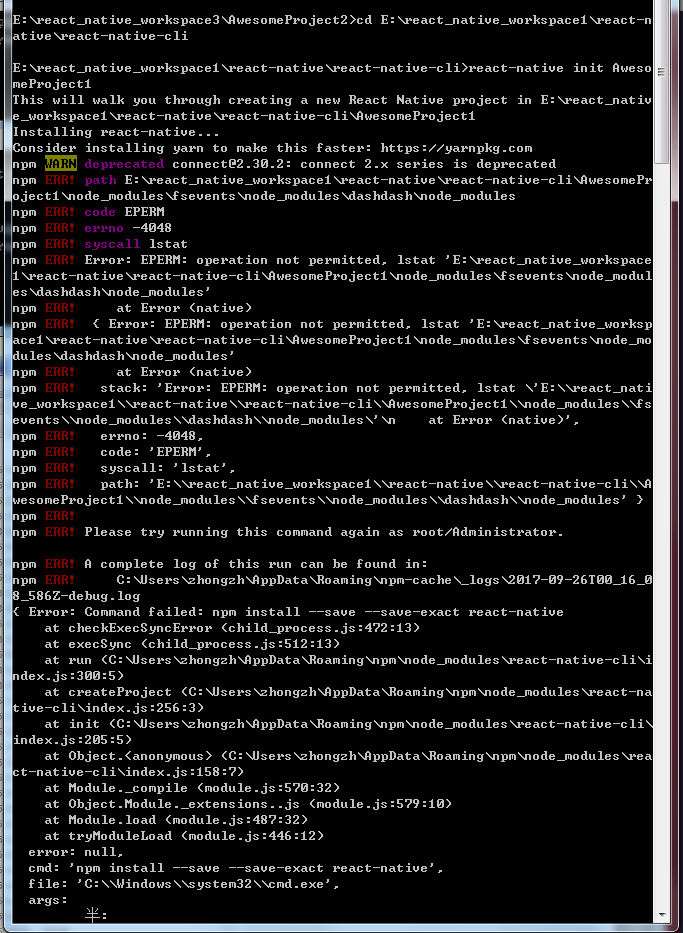Click 'at execSync (child_process.js:512:13)' line
The image size is (683, 933).
(192, 644)
